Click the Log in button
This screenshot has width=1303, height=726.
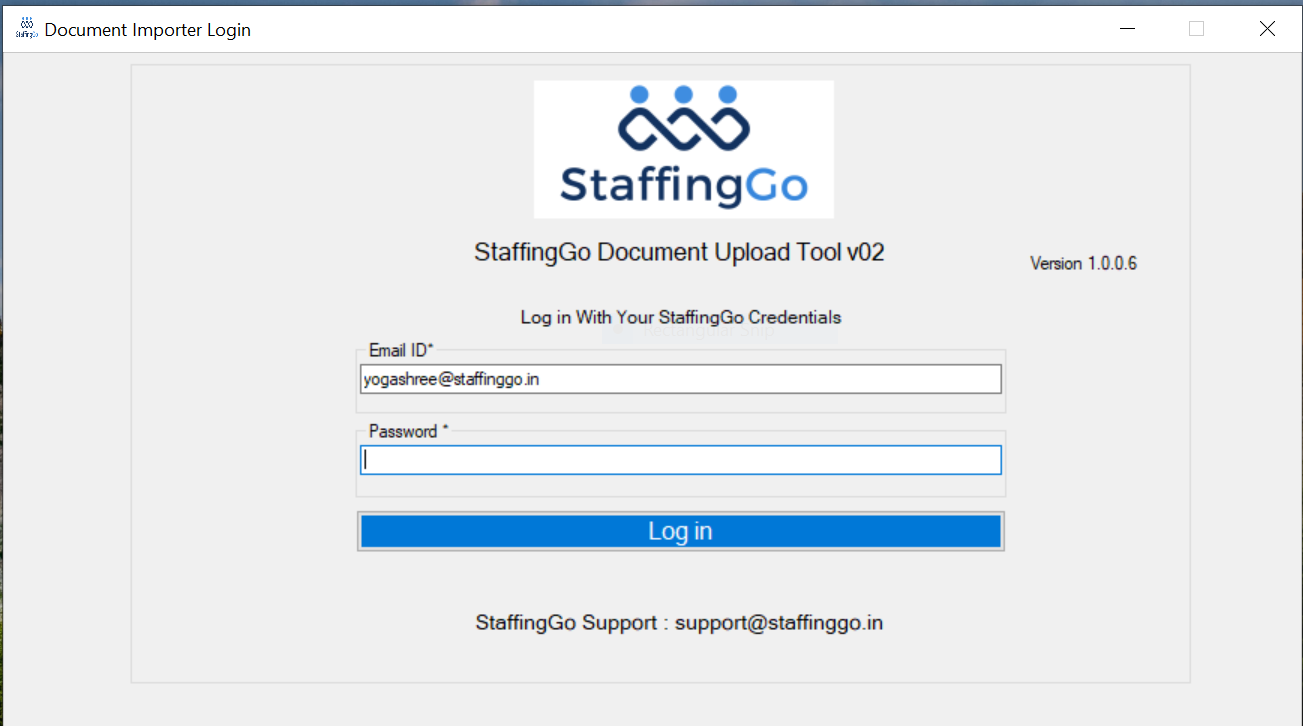point(681,531)
